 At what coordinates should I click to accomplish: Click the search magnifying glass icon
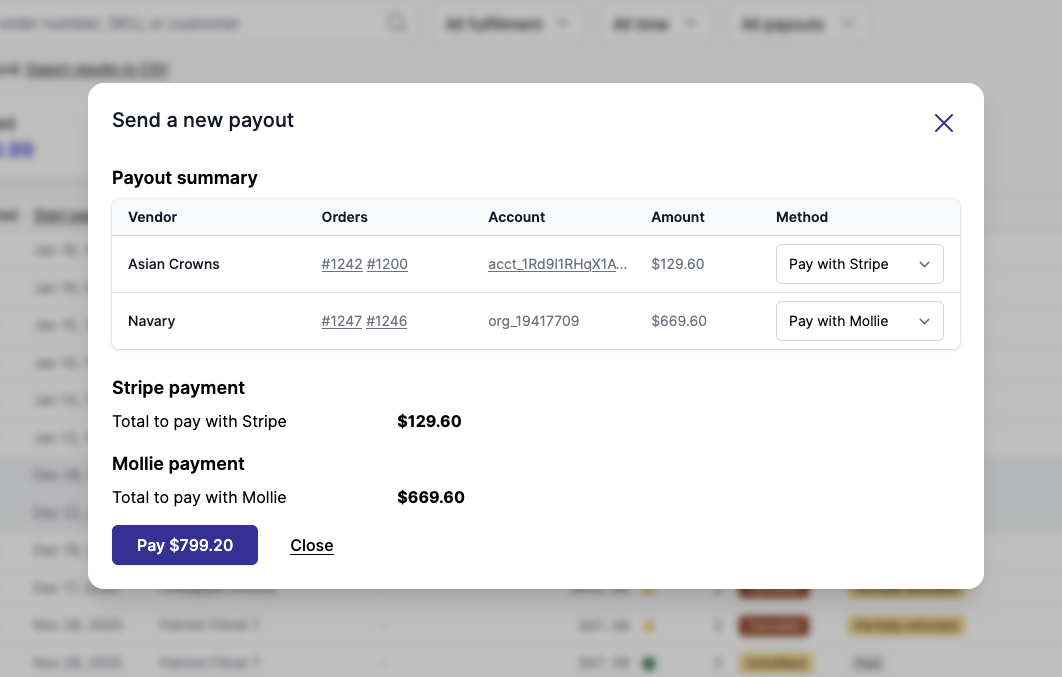coord(395,21)
